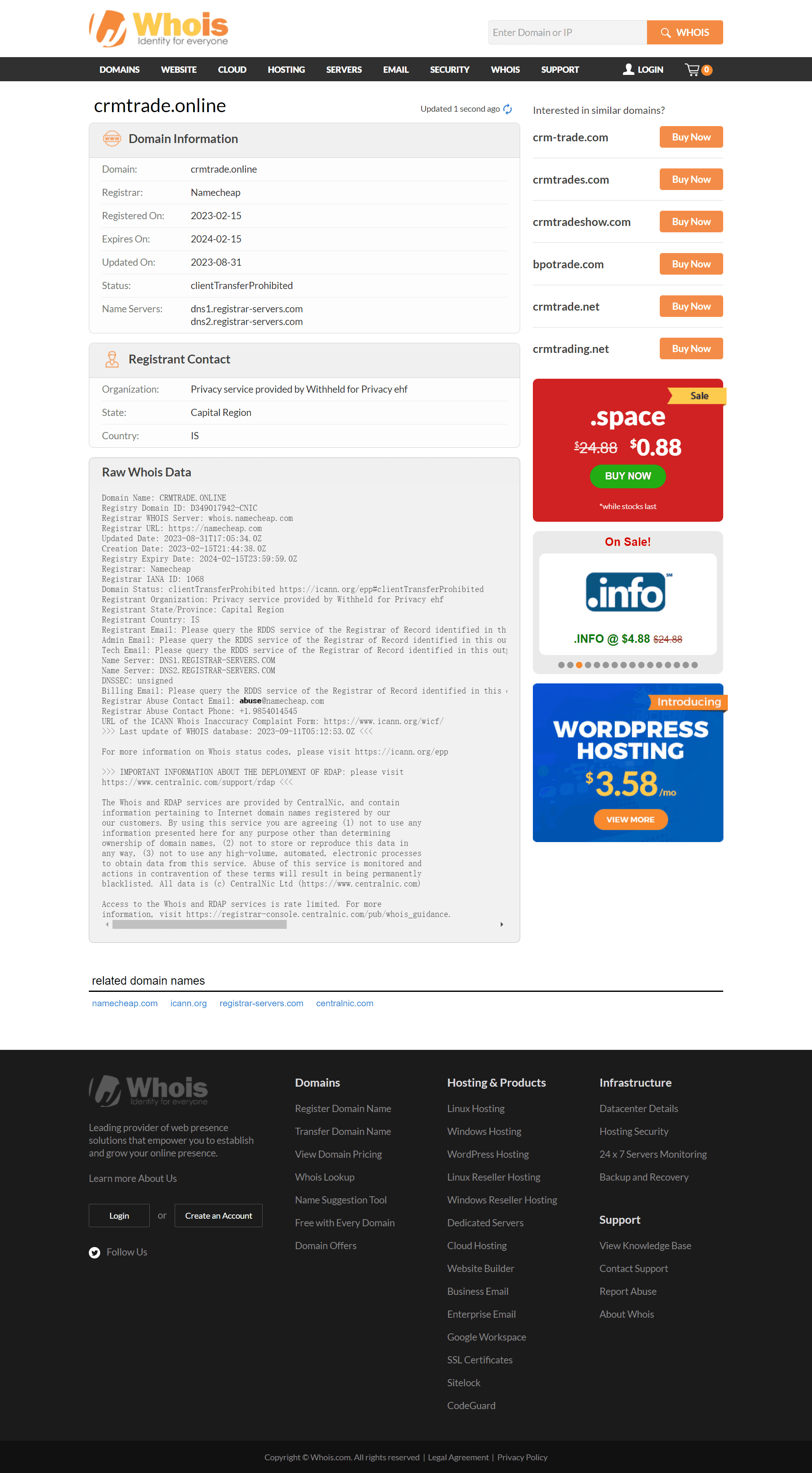Screen dimensions: 812x1473
Task: Click the abuse@namecheap.com email text
Action: point(281,701)
